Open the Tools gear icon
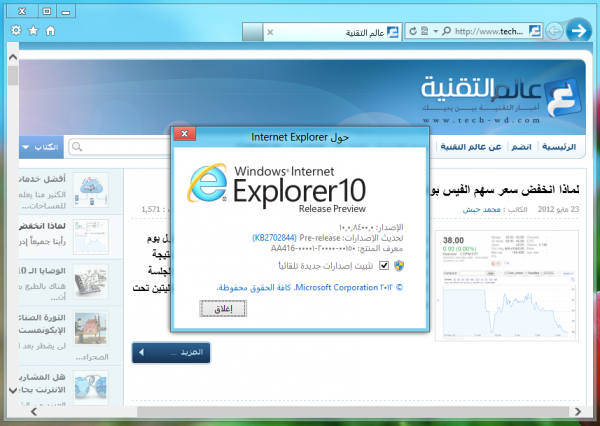The width and height of the screenshot is (600, 426). [16, 30]
